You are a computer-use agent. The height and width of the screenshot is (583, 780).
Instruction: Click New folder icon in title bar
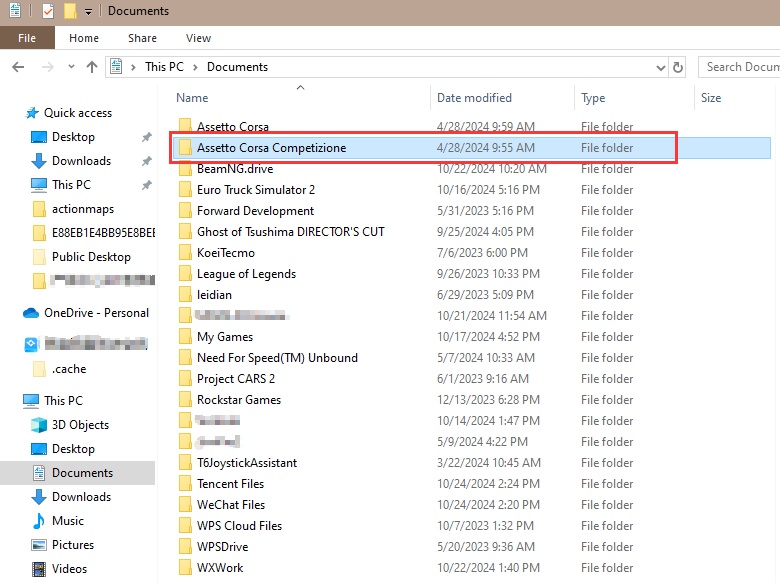[70, 10]
